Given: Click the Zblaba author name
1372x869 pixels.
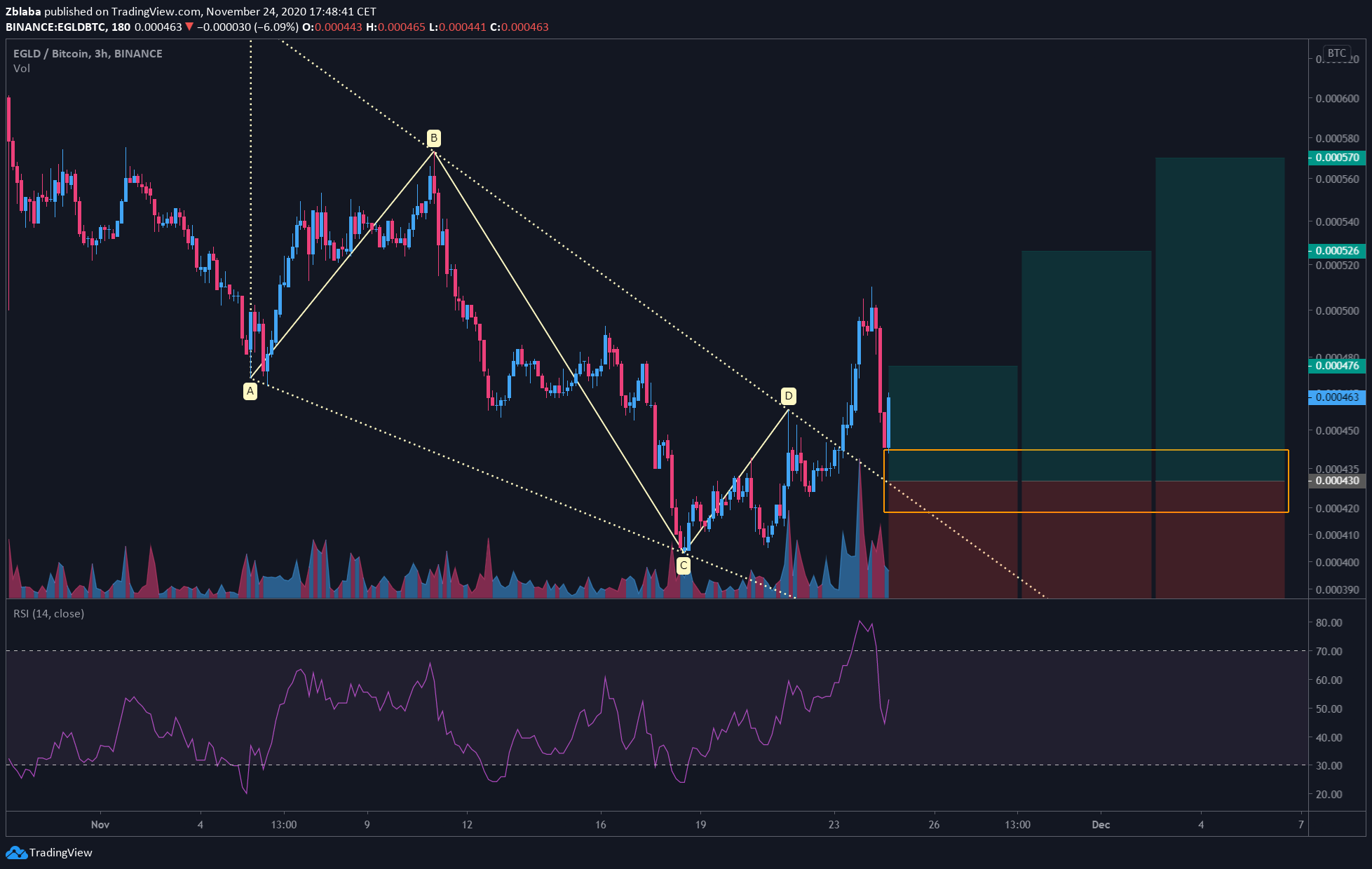Looking at the screenshot, I should coord(23,11).
